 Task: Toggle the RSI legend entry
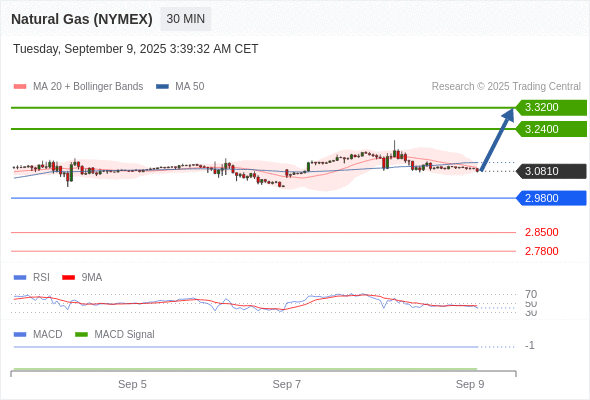[x=32, y=277]
